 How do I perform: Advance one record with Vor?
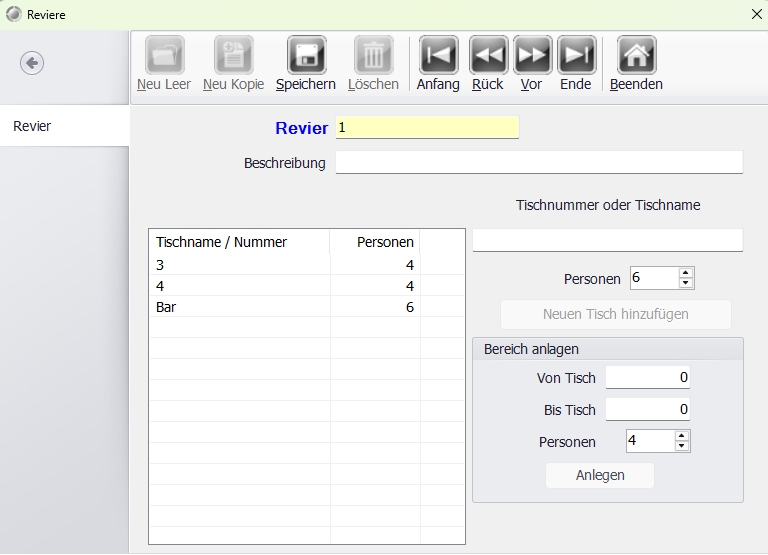point(532,55)
